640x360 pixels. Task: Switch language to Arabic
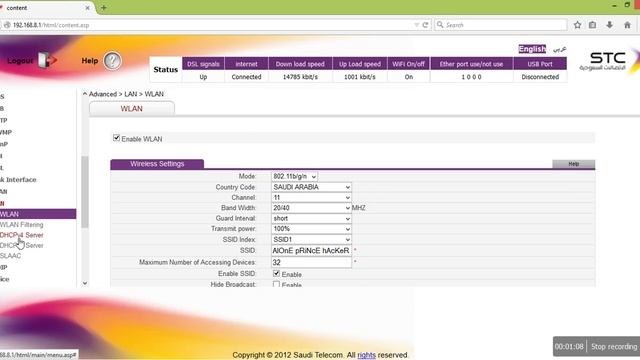[560, 49]
